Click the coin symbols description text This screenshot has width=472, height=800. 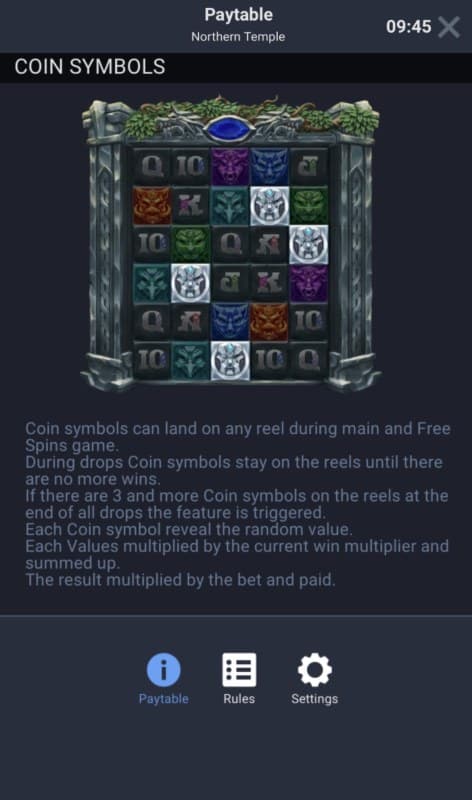coord(238,504)
